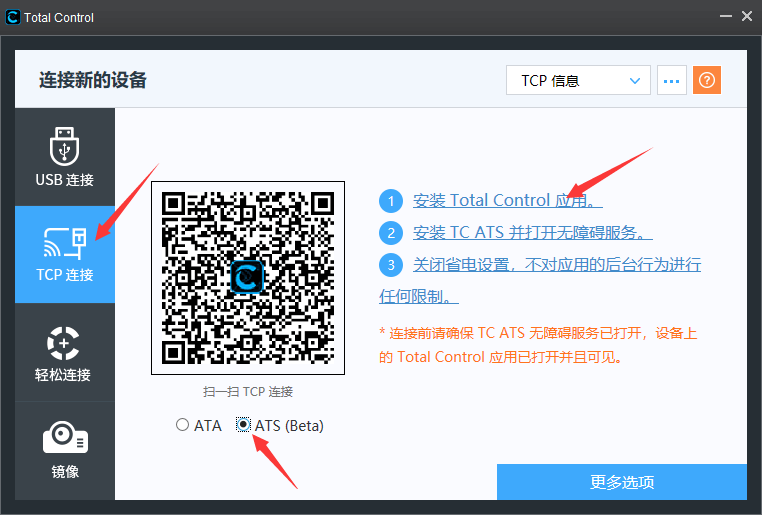Click the USB connection plug icon
The height and width of the screenshot is (515, 762).
[64, 146]
